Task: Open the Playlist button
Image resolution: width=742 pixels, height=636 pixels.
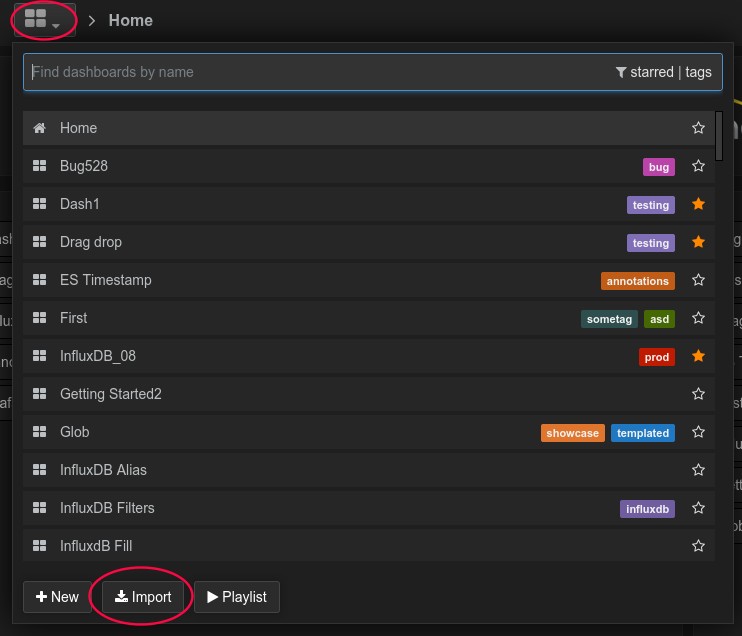Action: (236, 597)
